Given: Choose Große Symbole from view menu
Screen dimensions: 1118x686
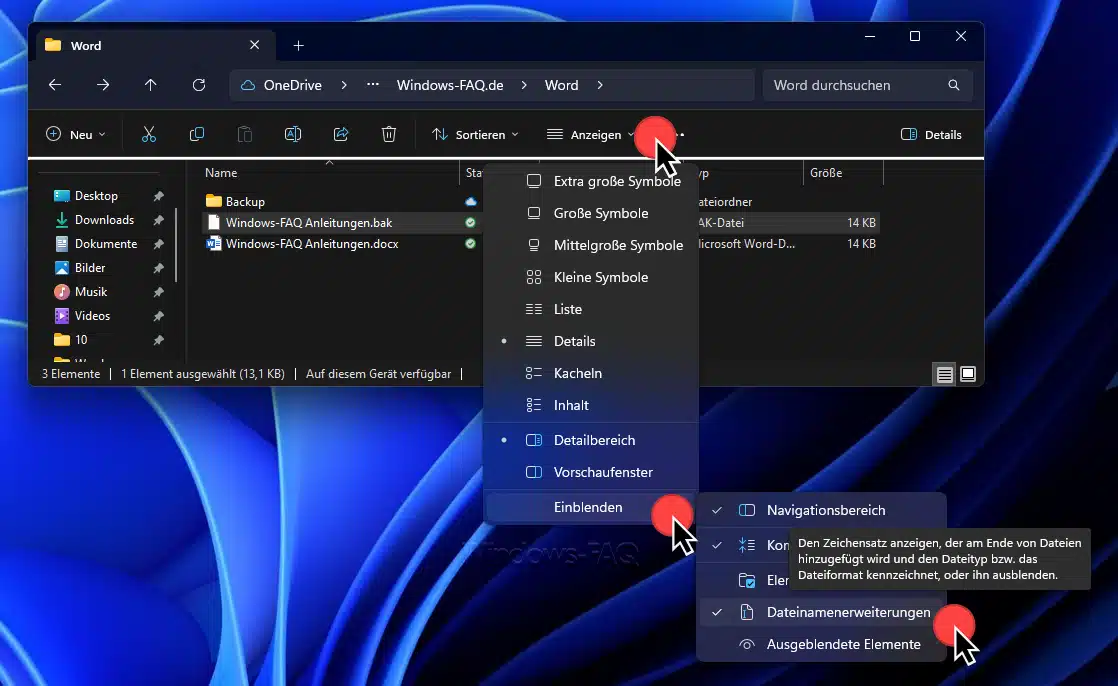Looking at the screenshot, I should (x=600, y=213).
